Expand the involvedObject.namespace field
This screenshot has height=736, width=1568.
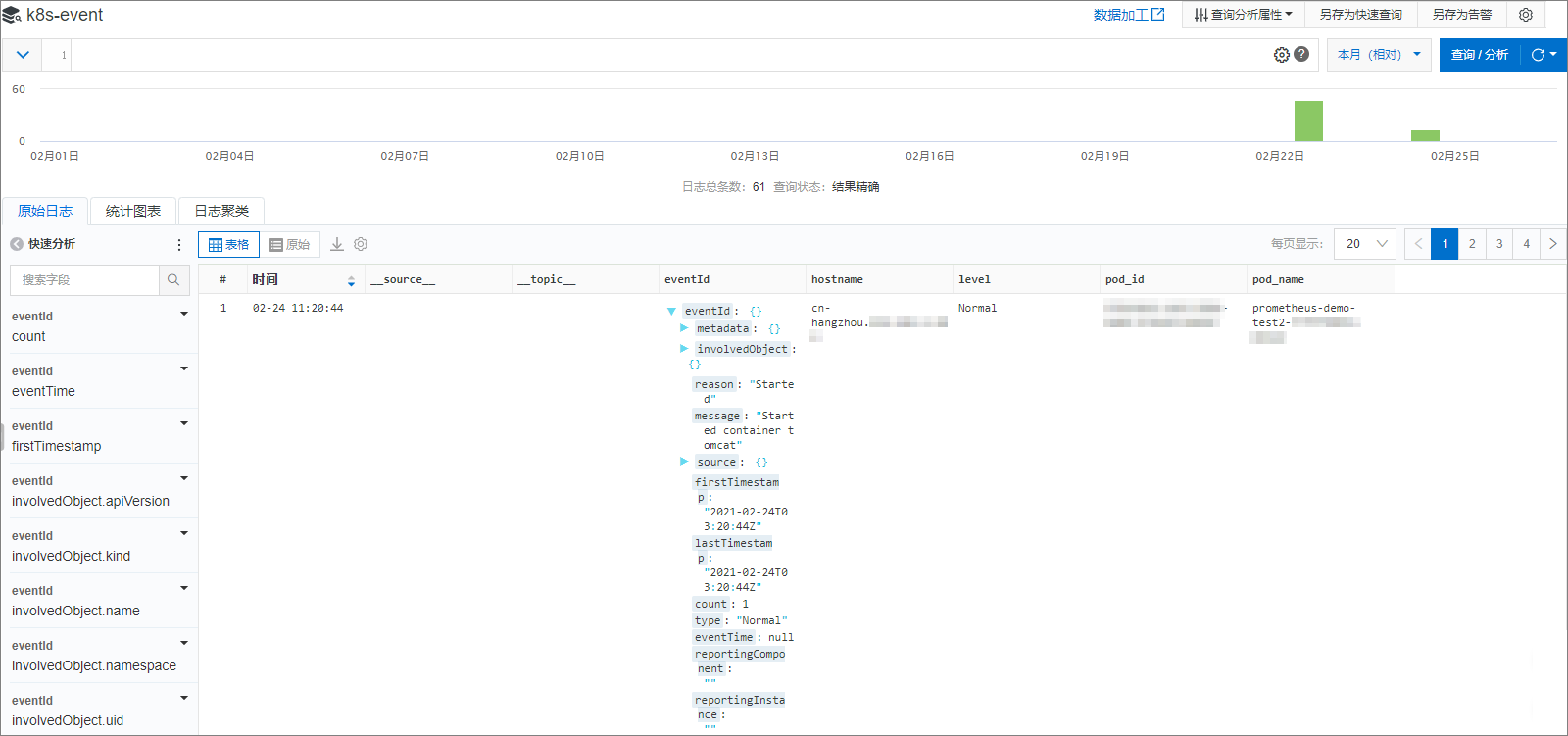(183, 643)
